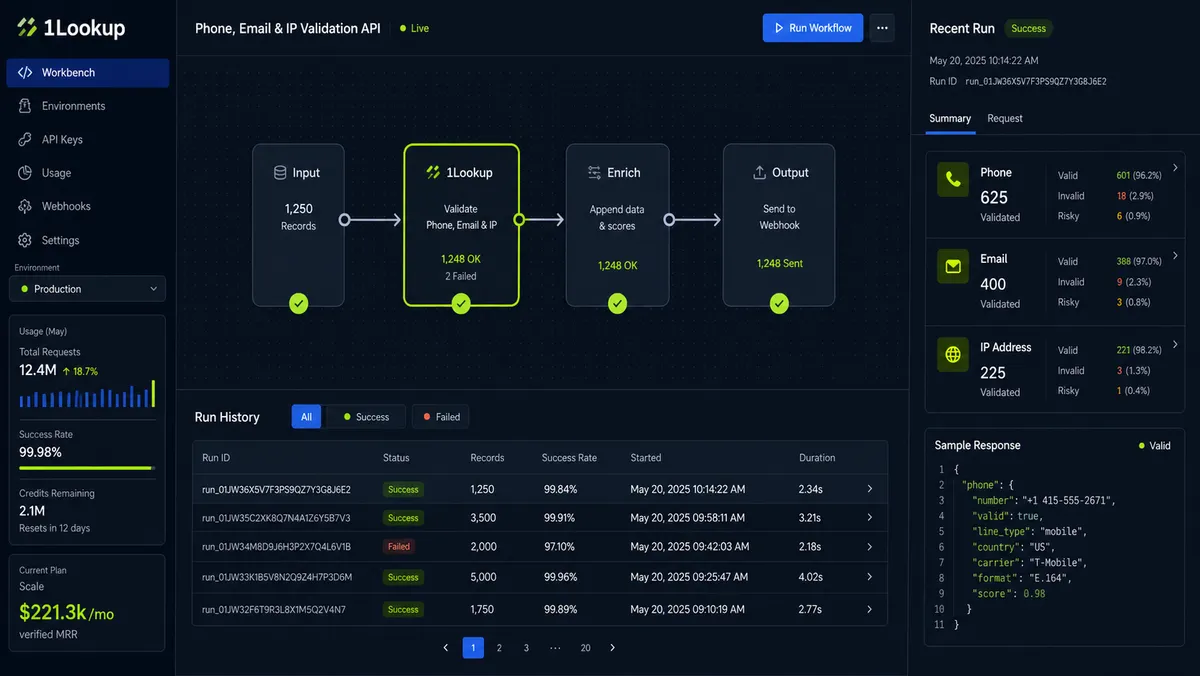
Task: Open the three-dot more options menu
Action: (x=882, y=28)
